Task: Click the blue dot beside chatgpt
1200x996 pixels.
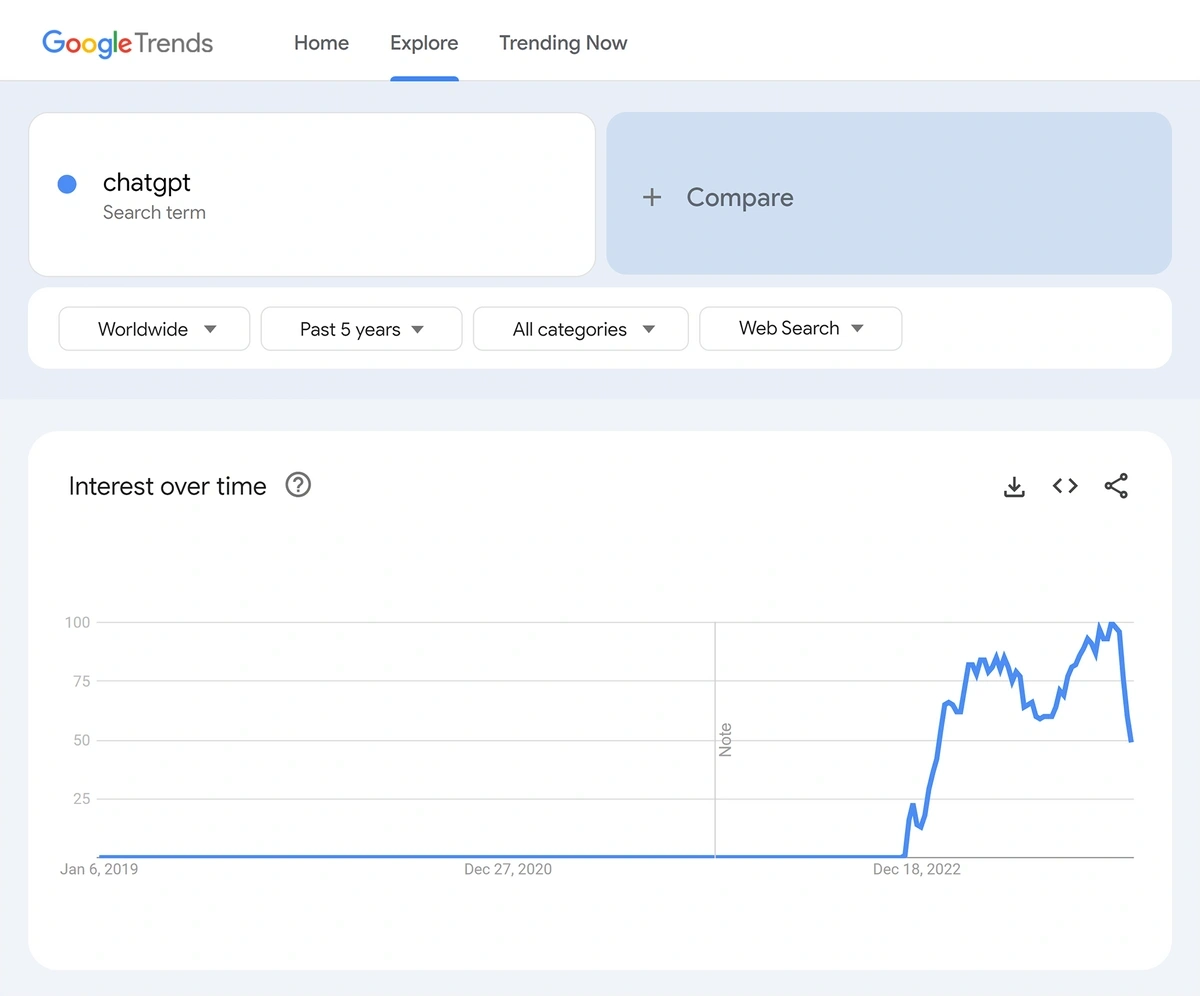Action: point(67,184)
